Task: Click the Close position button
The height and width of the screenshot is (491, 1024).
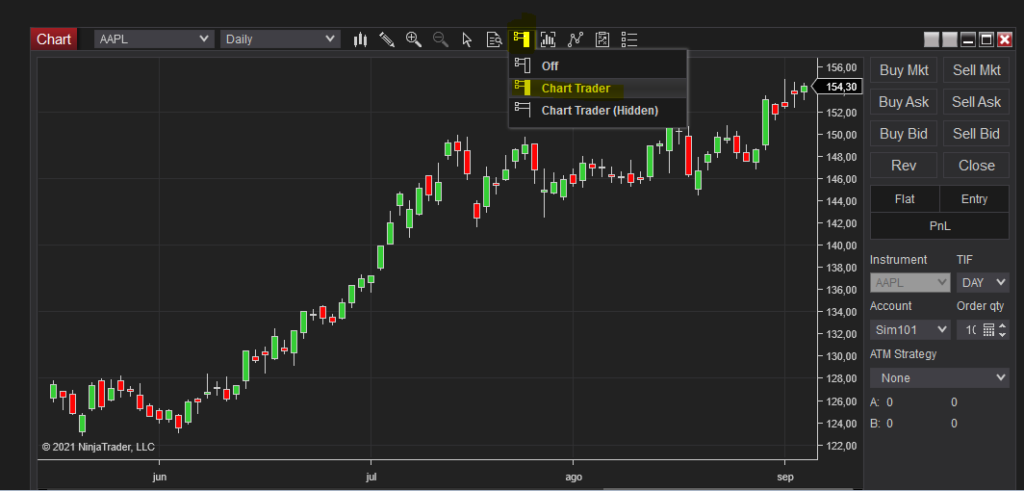Action: click(x=976, y=165)
